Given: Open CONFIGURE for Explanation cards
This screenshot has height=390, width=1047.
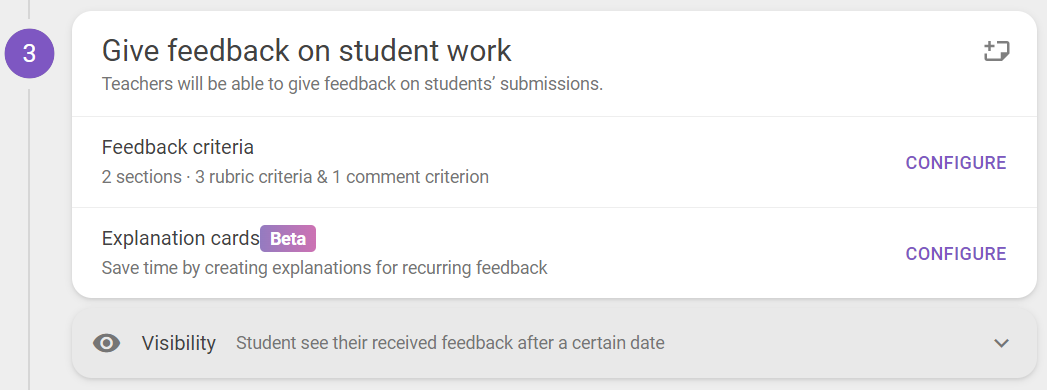Looking at the screenshot, I should (956, 254).
